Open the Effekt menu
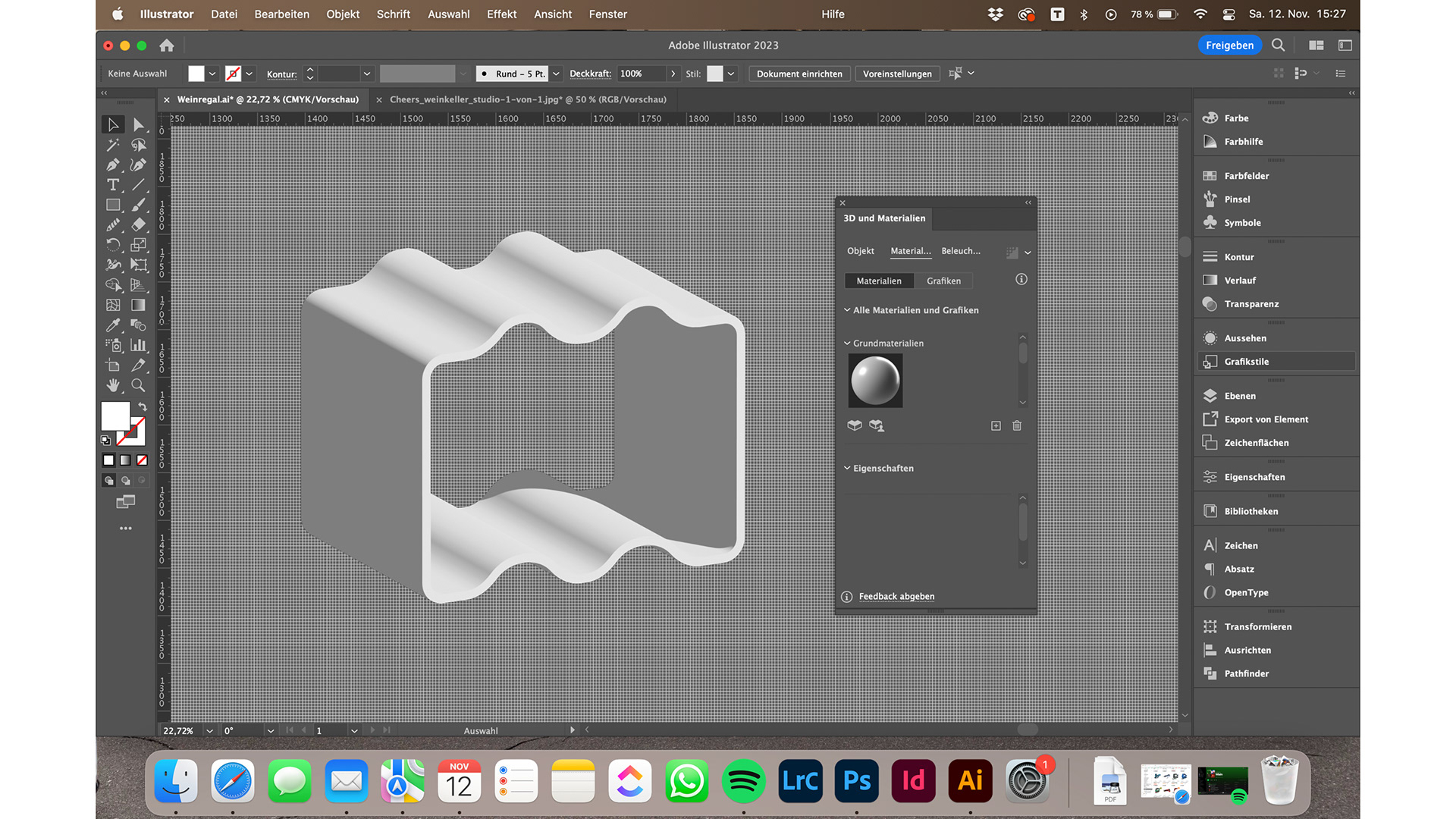Screen dimensions: 1456x819 (x=501, y=14)
